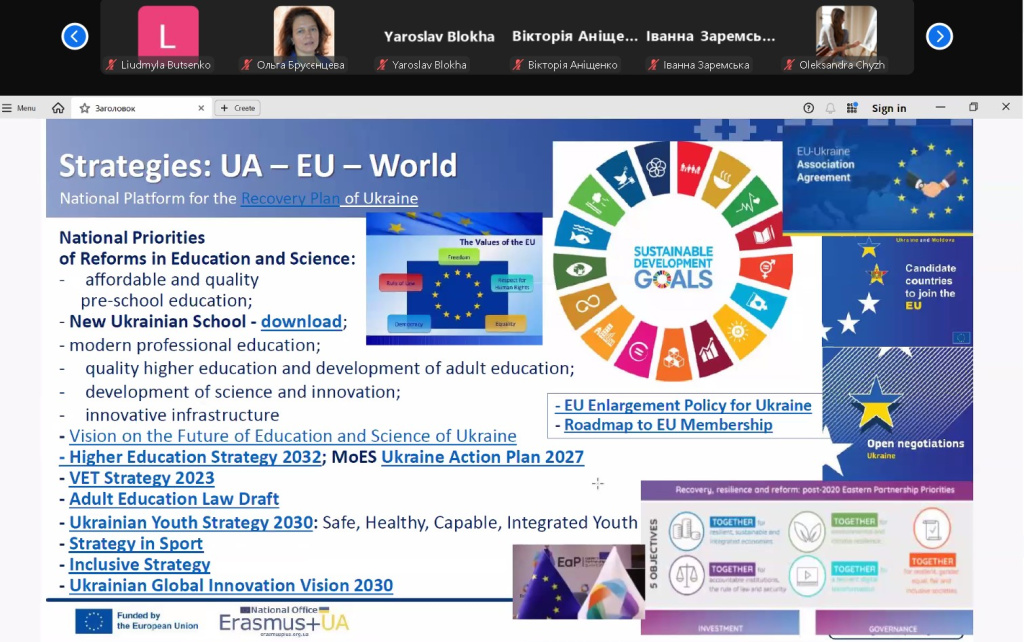Click the GOVERNANCE banner at bottom
The image size is (1024, 642).
(x=893, y=622)
